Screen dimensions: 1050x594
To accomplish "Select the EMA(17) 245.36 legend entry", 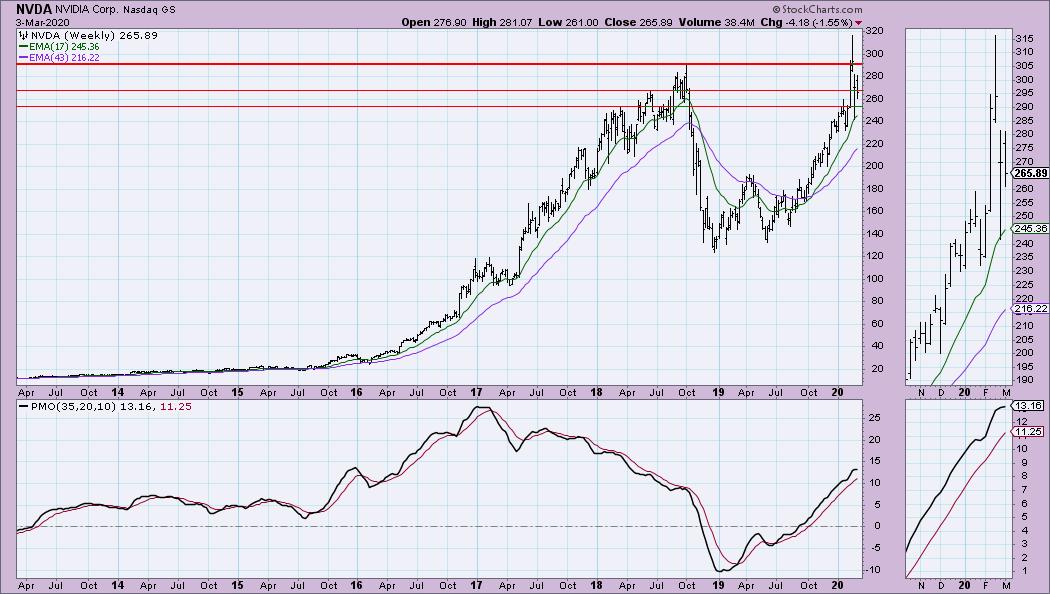I will (x=60, y=47).
